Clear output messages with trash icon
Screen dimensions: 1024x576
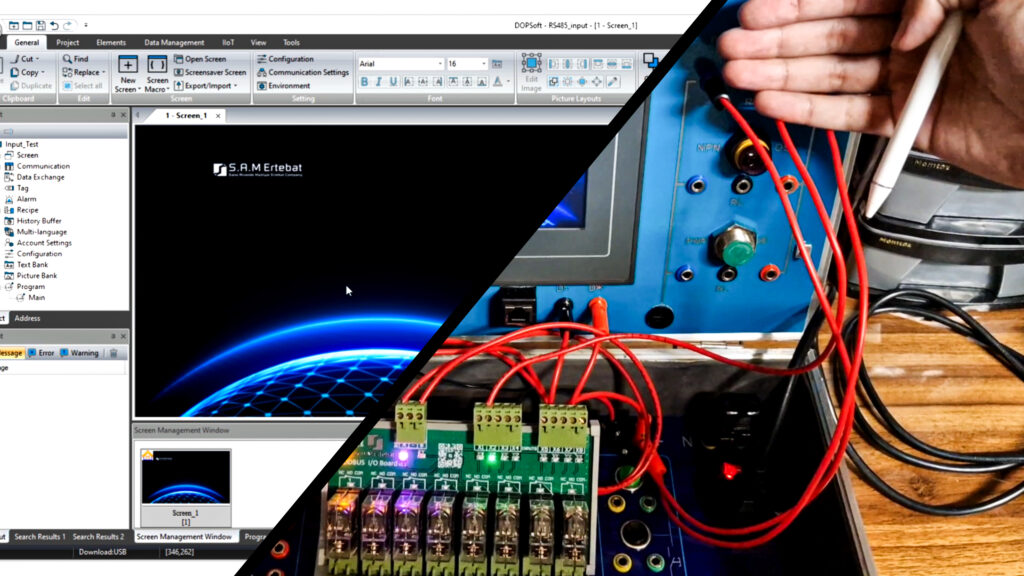113,353
